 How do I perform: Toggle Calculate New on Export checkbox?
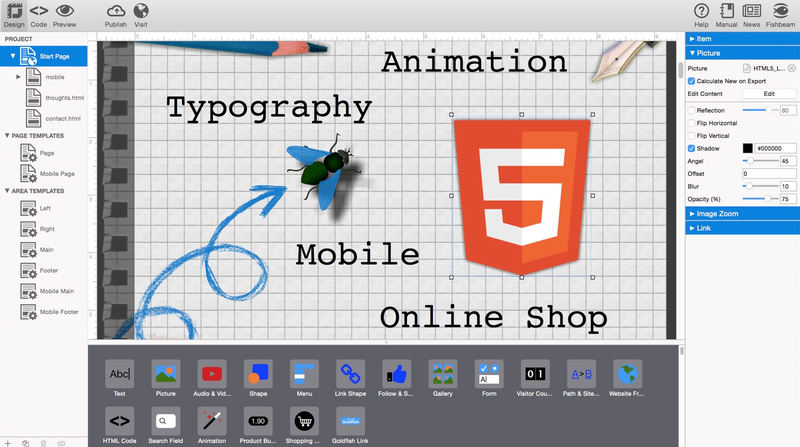coord(691,81)
